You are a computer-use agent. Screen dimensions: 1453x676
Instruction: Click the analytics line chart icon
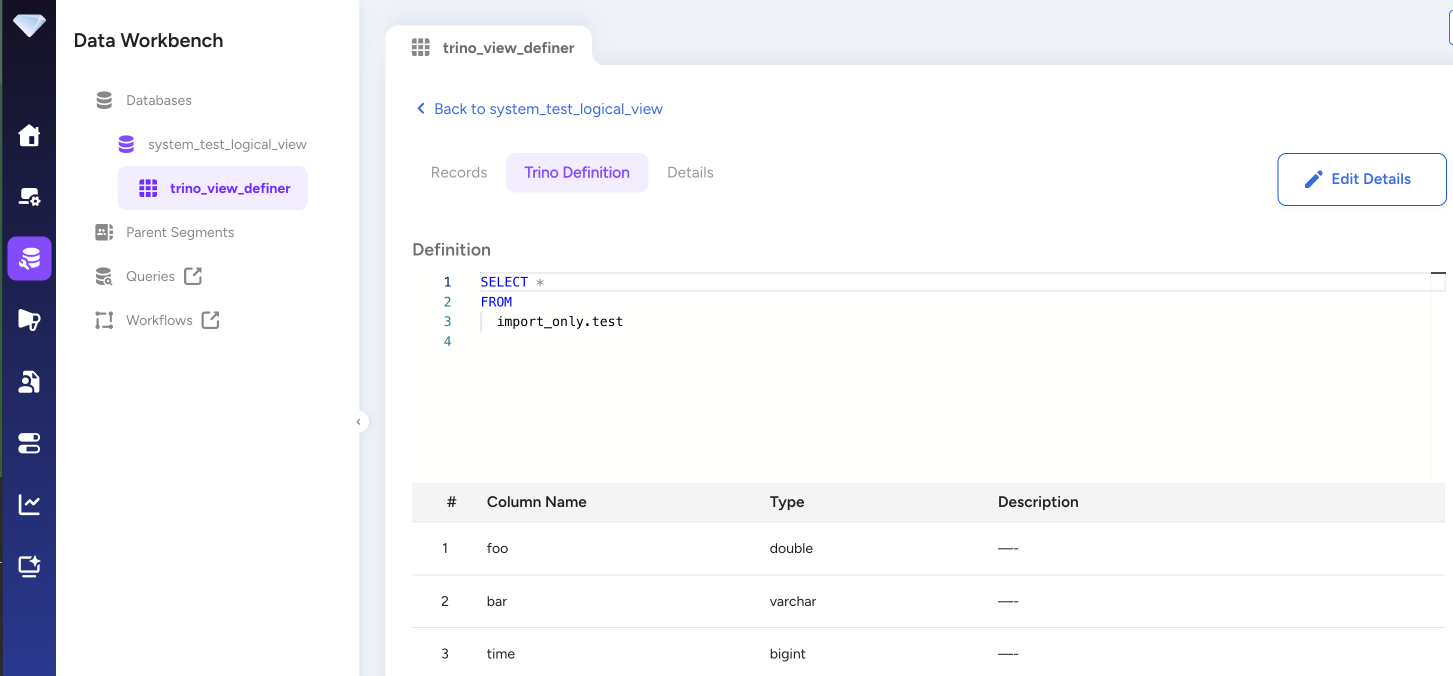pyautogui.click(x=29, y=505)
